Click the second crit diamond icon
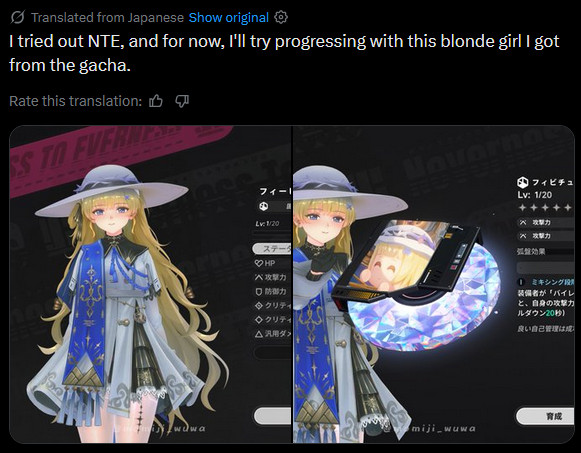This screenshot has width=581, height=453. coord(259,320)
